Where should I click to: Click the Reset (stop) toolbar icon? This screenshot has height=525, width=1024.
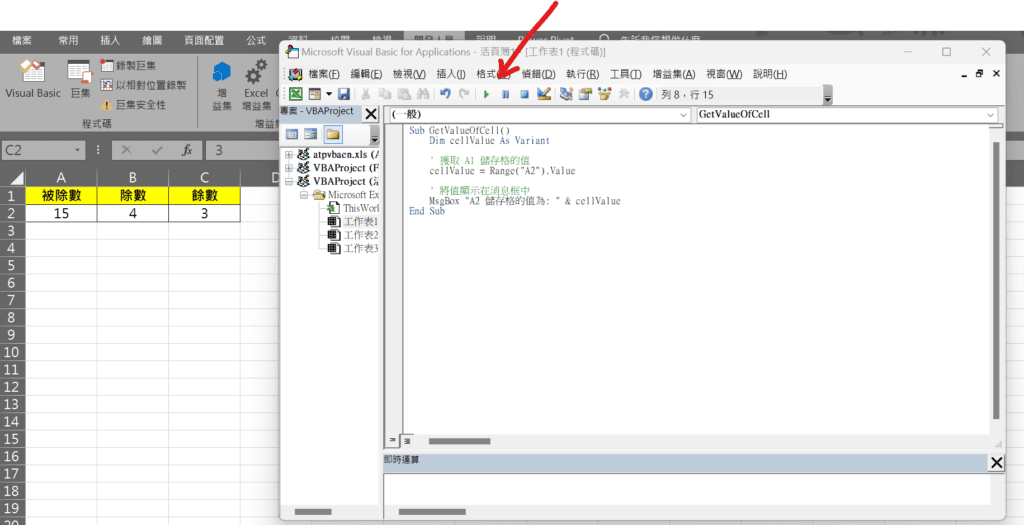[524, 94]
